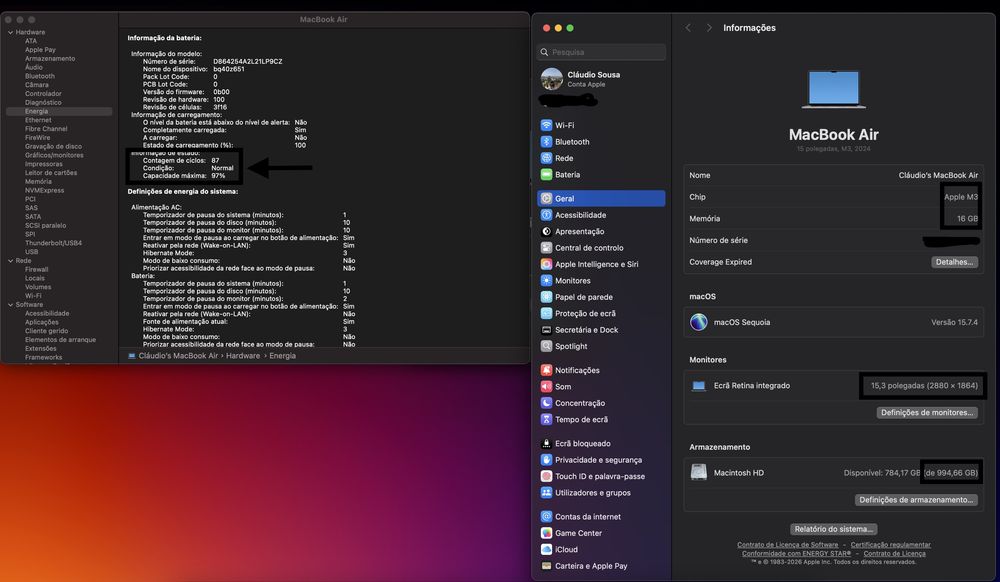
Task: Open Notificações settings
Action: pyautogui.click(x=601, y=370)
